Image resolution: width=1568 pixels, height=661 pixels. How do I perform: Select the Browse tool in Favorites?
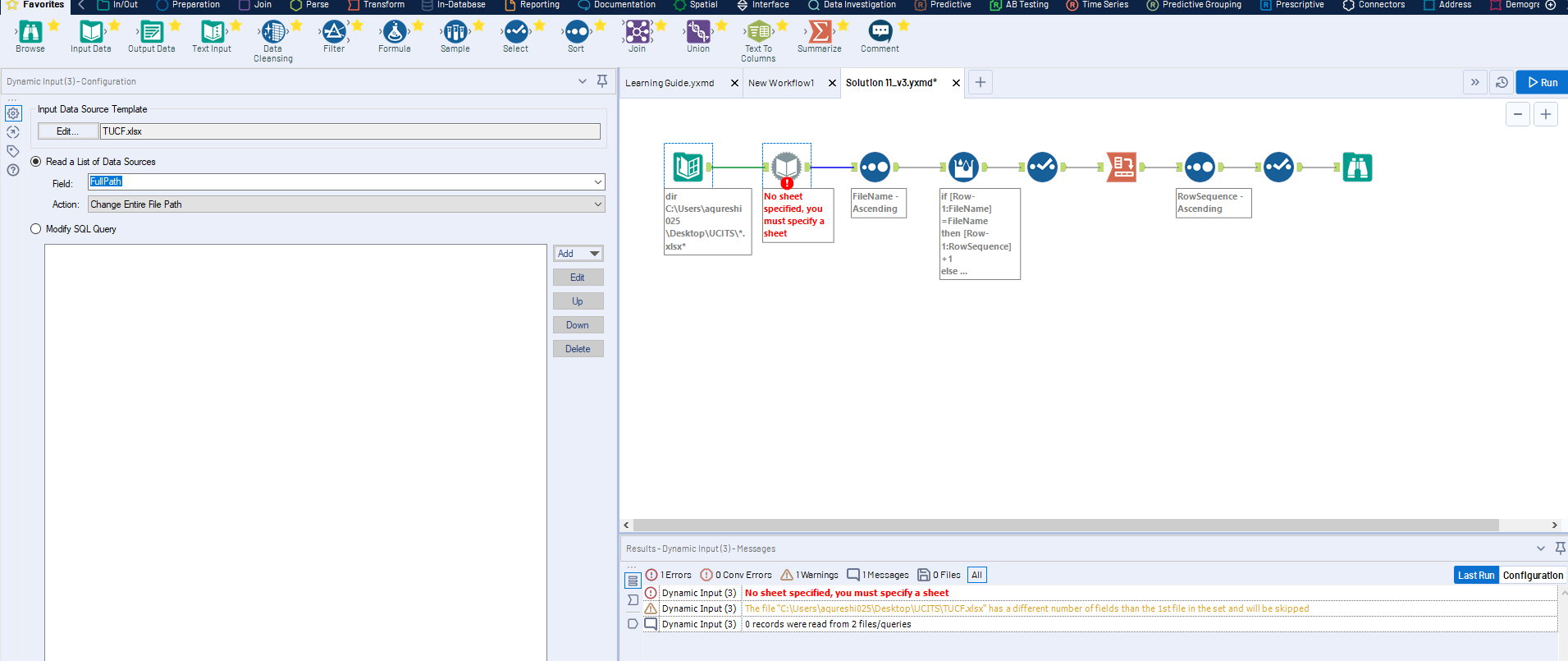click(30, 33)
